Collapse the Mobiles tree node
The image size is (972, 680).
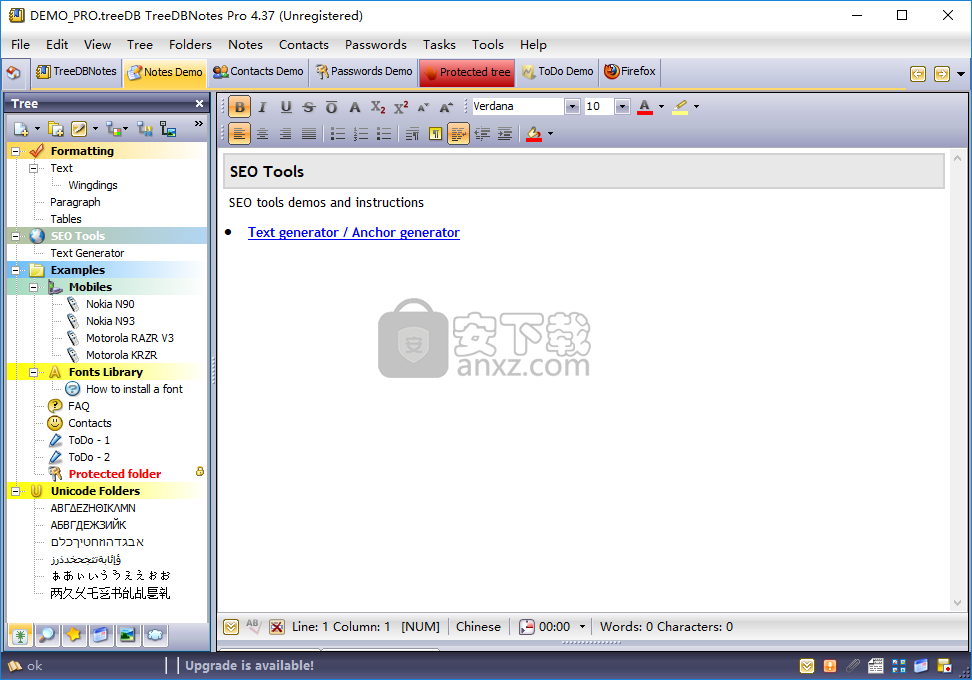pyautogui.click(x=33, y=287)
